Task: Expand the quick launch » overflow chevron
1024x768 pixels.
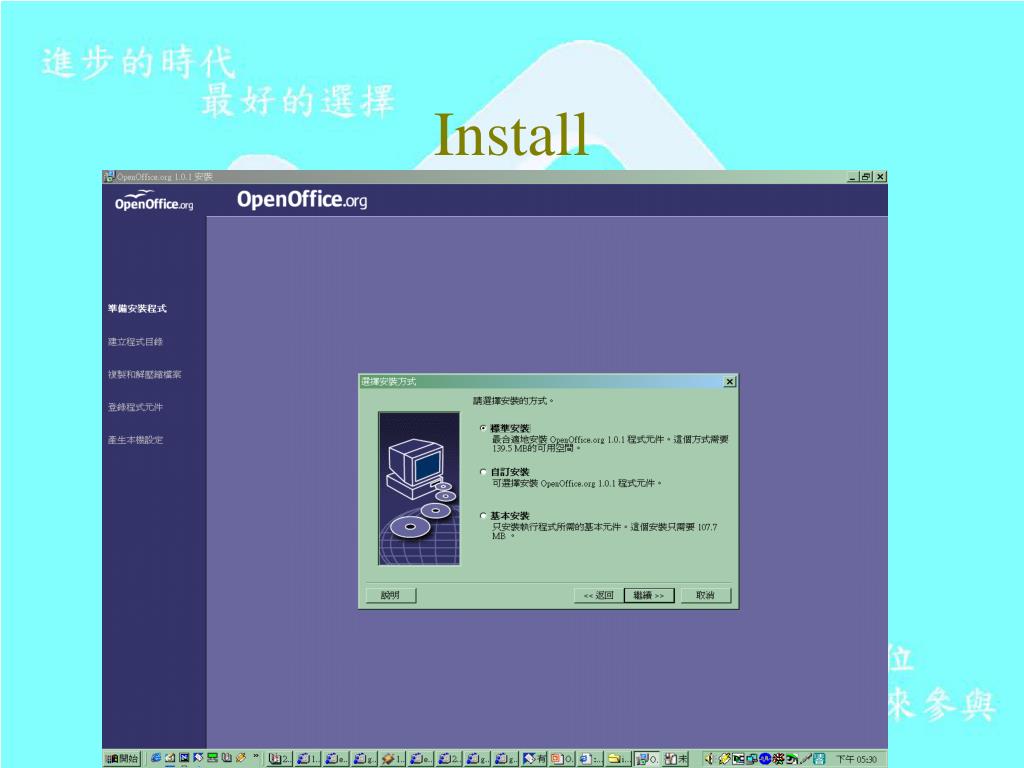Action: (256, 758)
